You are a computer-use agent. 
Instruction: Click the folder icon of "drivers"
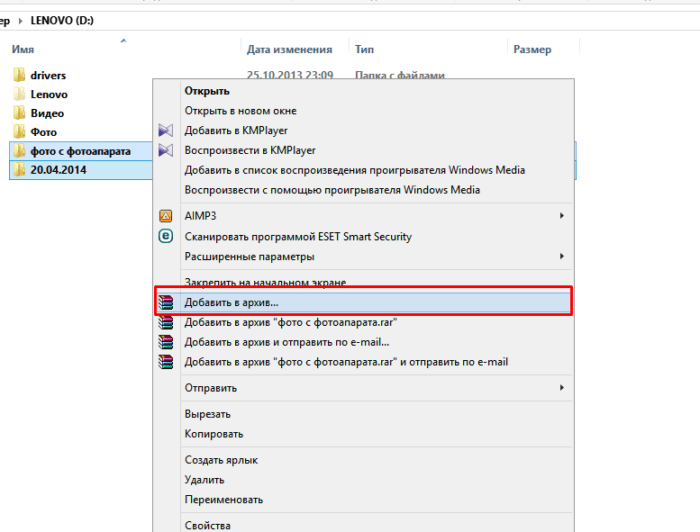tap(19, 75)
